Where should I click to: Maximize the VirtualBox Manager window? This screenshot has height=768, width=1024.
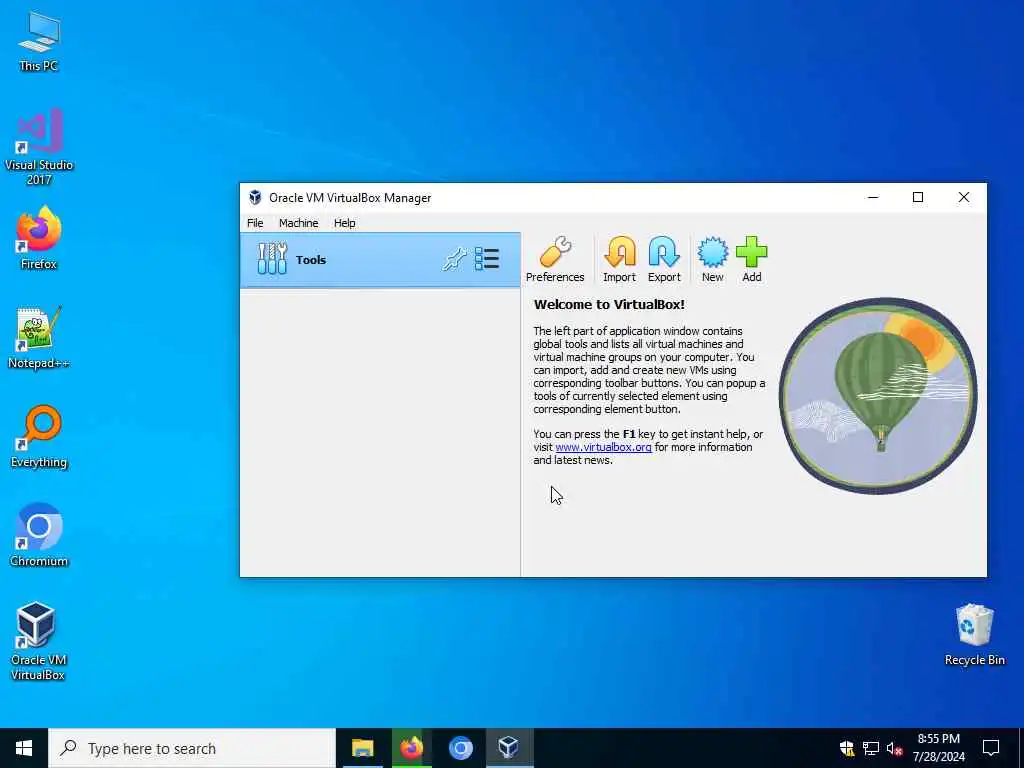click(x=918, y=197)
